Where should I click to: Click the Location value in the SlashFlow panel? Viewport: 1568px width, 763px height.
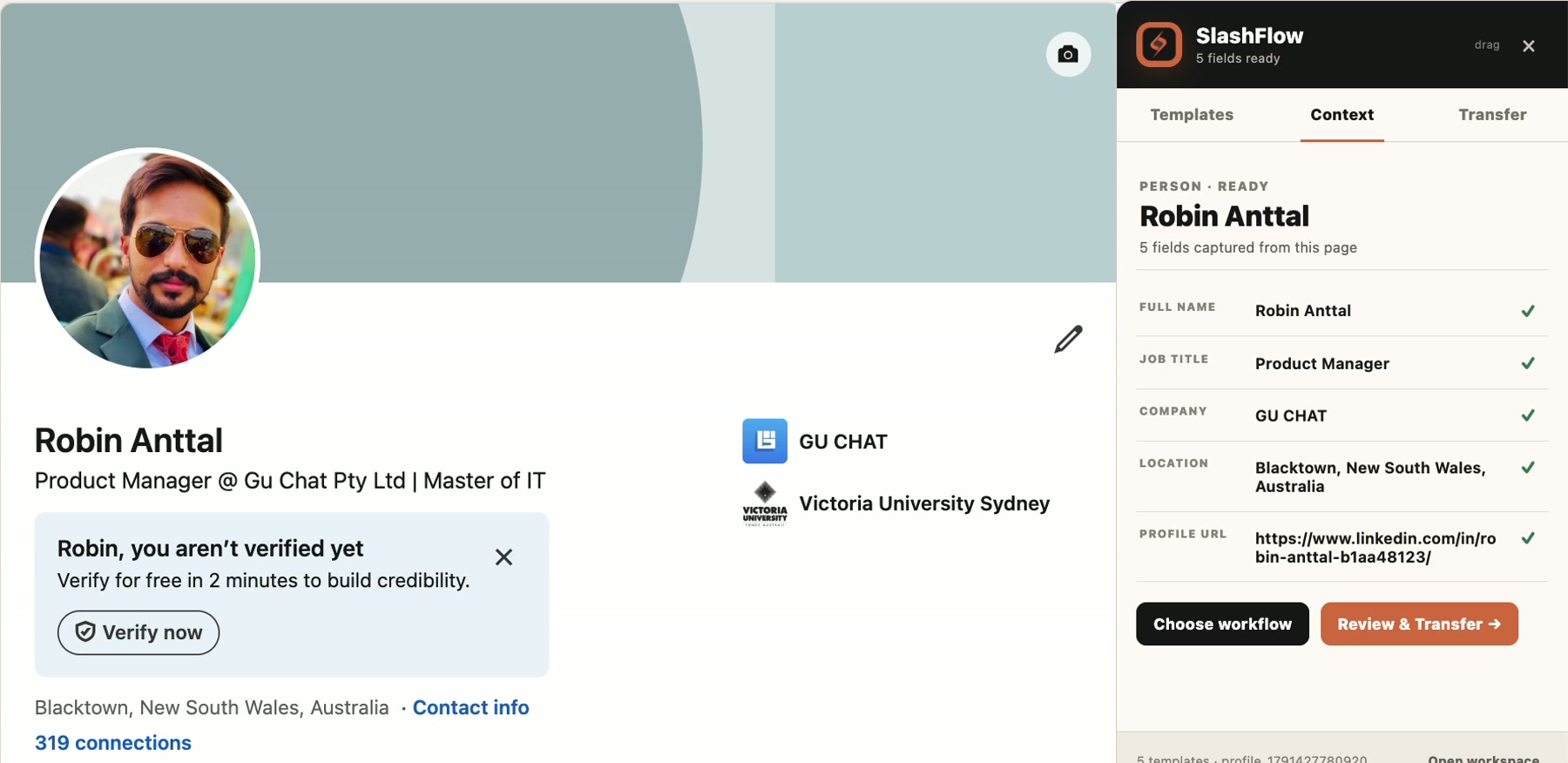coord(1370,477)
